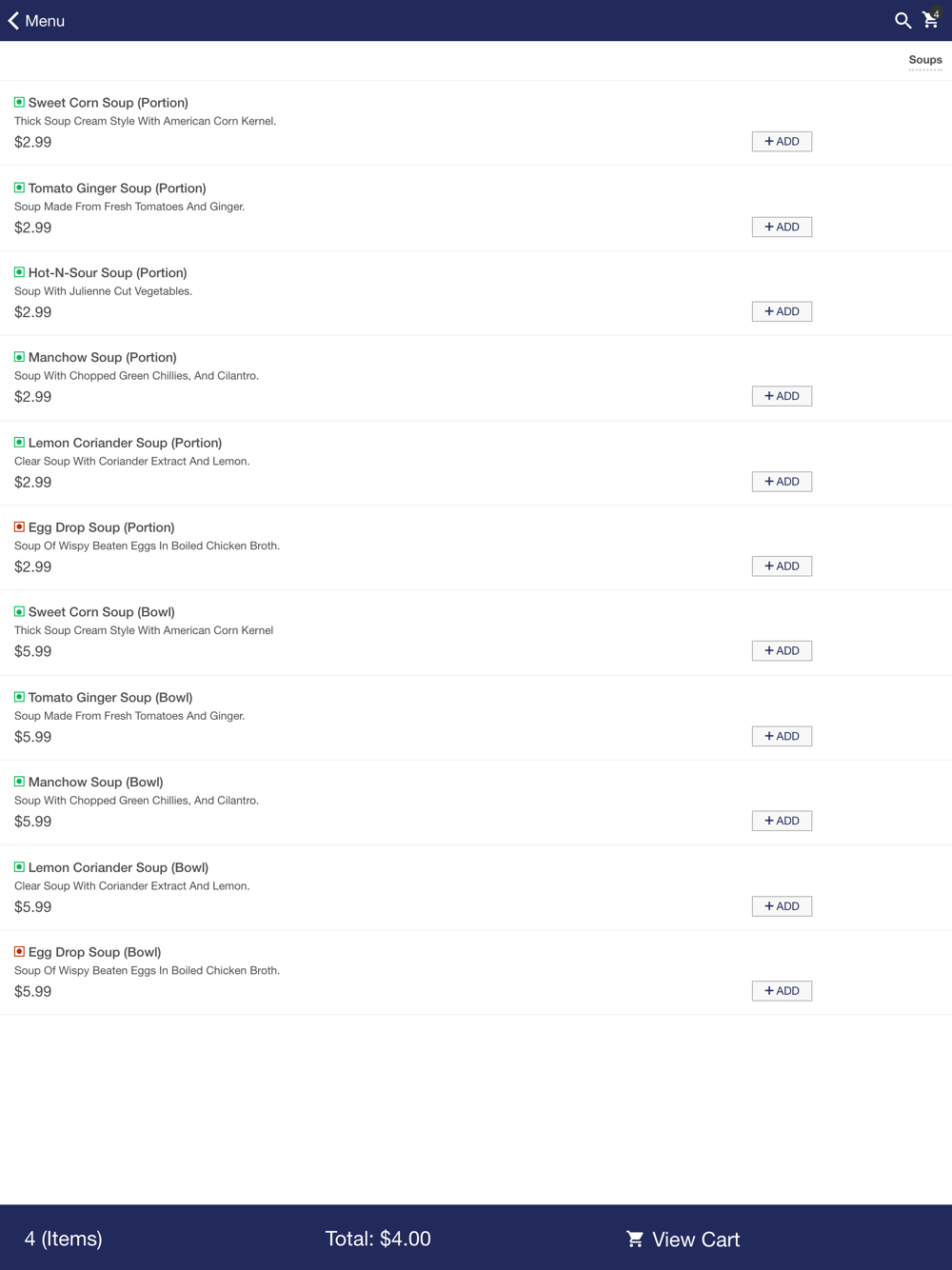Viewport: 952px width, 1270px height.
Task: Add Egg Drop Soup (Portion) to cart
Action: (x=782, y=566)
